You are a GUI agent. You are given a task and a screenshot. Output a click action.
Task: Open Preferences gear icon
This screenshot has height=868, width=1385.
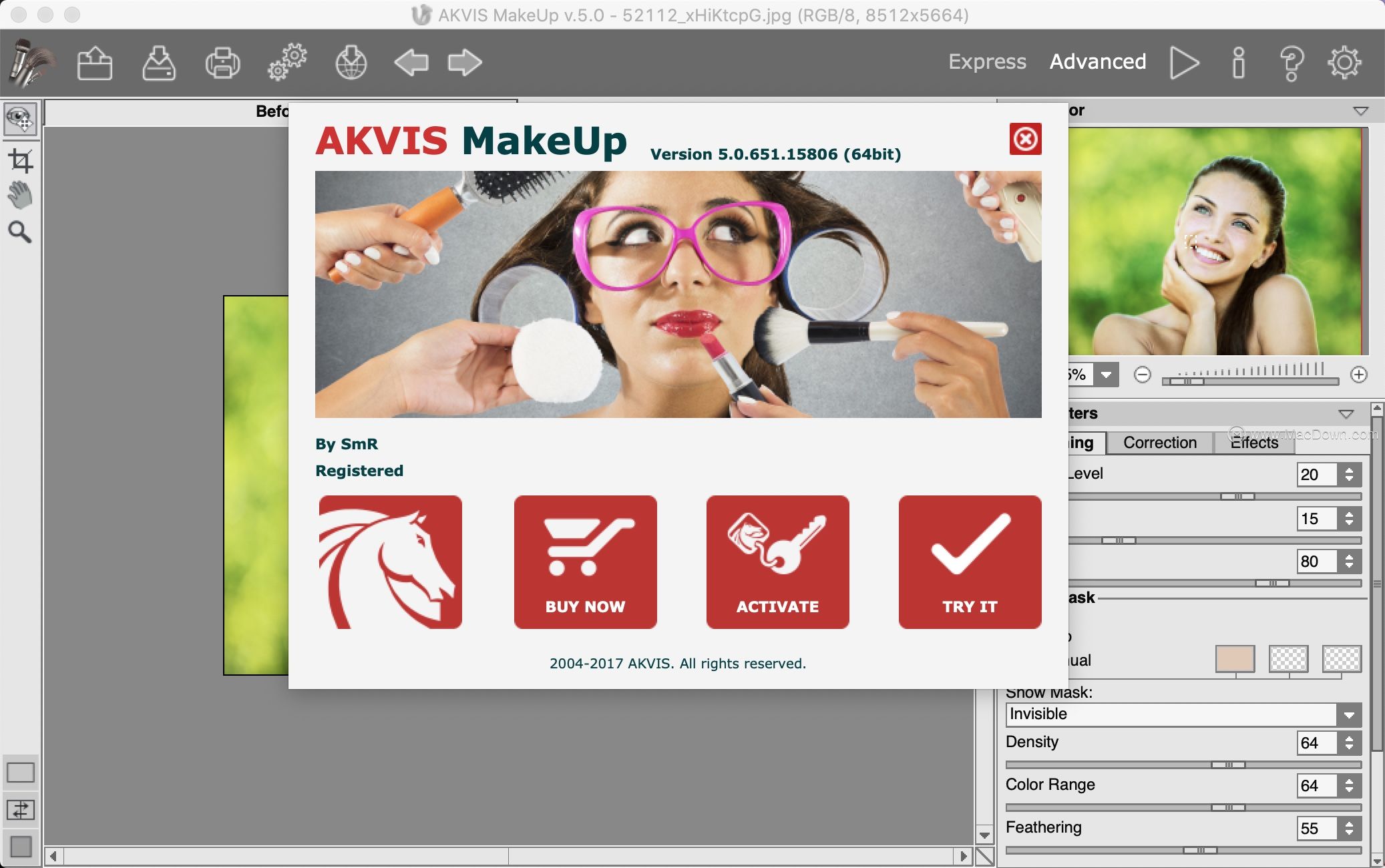[x=1344, y=63]
